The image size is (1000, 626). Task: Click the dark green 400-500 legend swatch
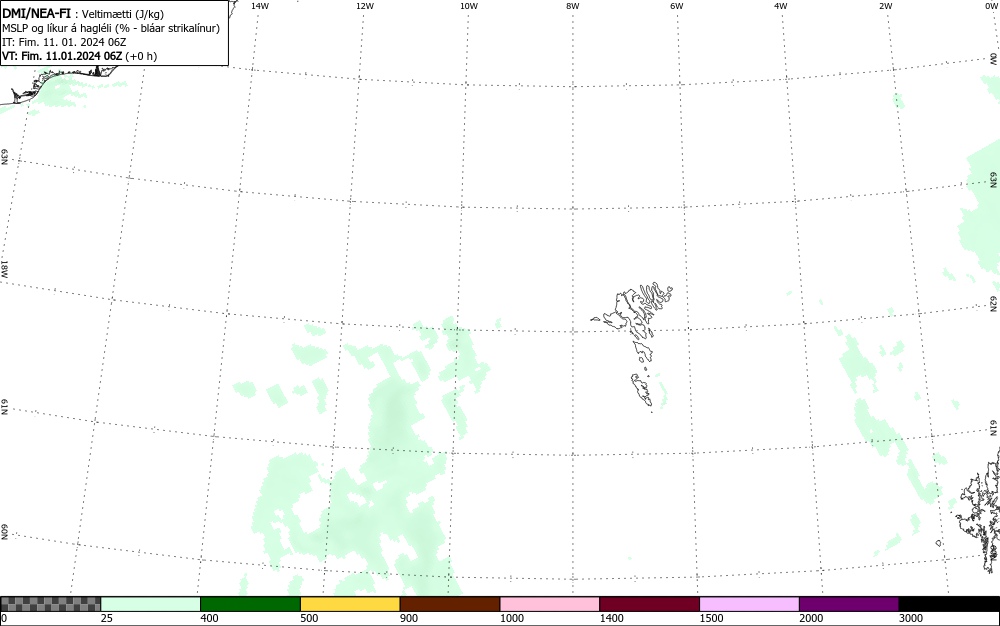(250, 604)
